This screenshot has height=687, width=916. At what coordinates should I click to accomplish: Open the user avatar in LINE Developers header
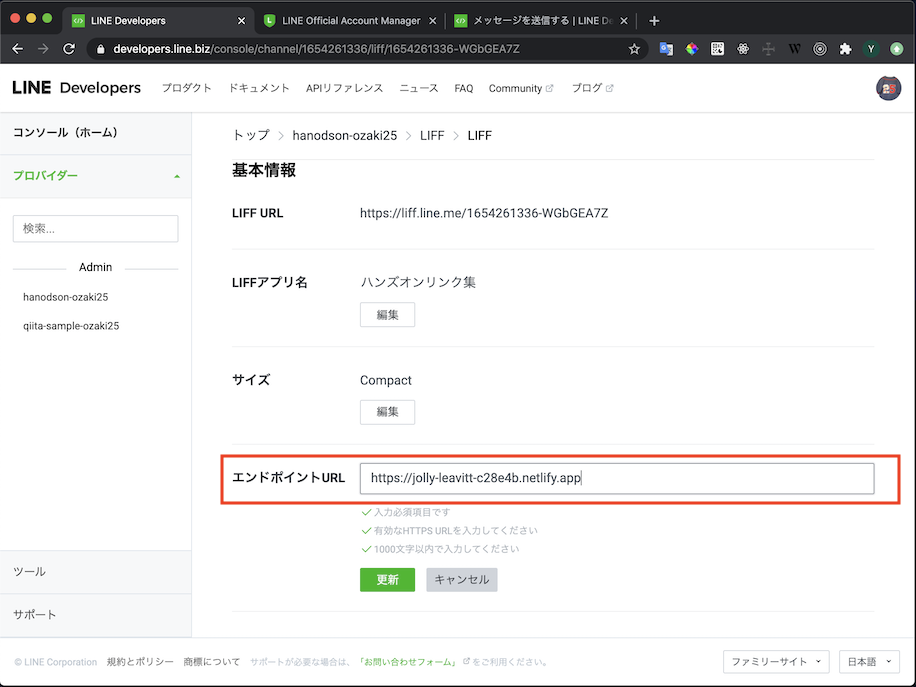coord(888,88)
